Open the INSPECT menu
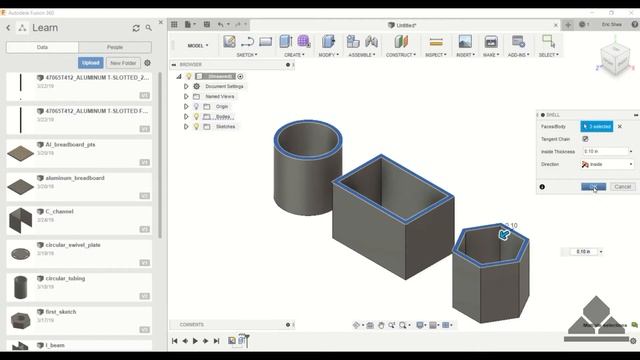 436,55
